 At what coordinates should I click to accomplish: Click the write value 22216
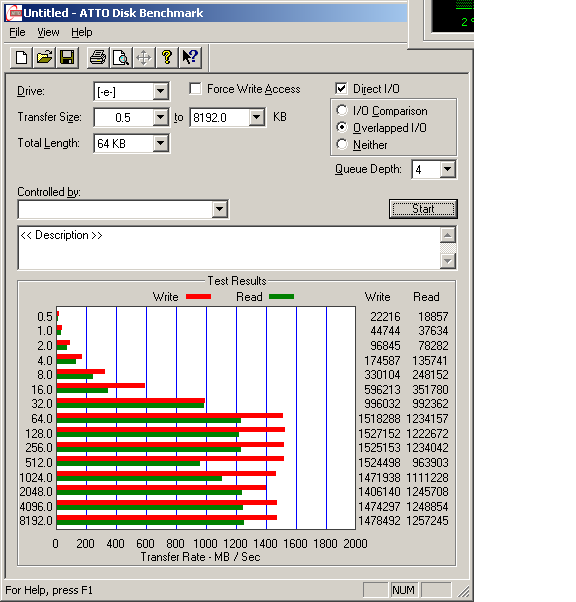pyautogui.click(x=385, y=316)
